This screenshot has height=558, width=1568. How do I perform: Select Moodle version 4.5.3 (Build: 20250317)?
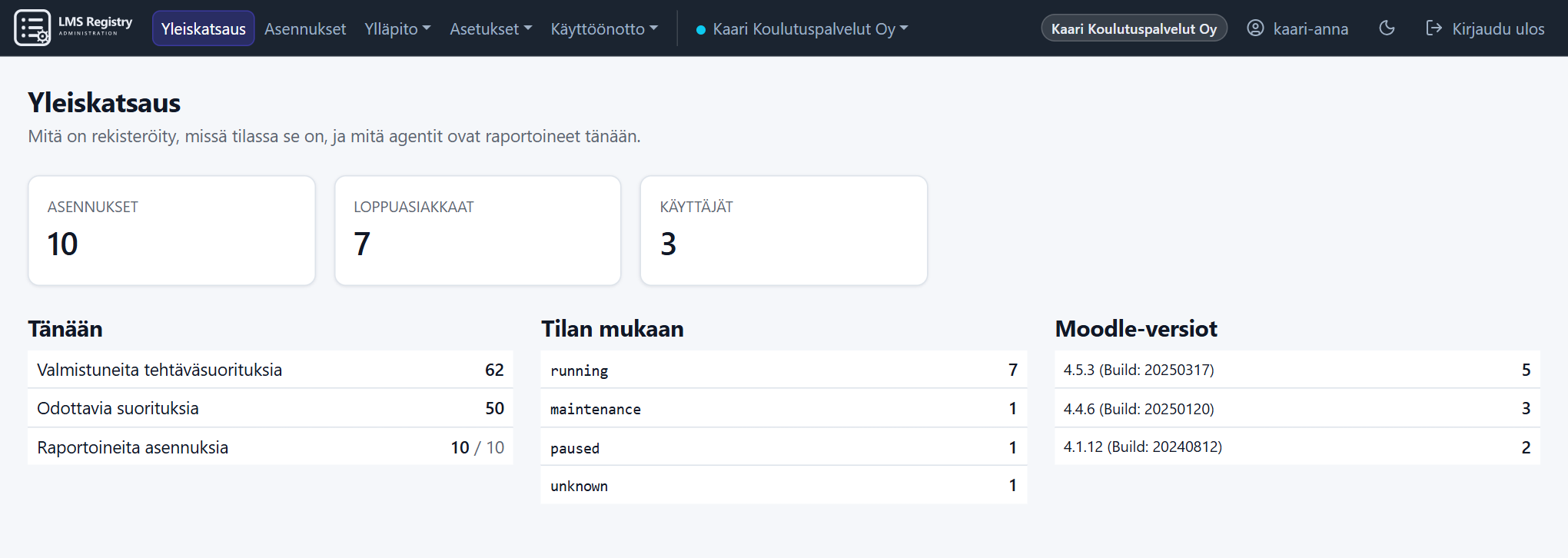1297,370
